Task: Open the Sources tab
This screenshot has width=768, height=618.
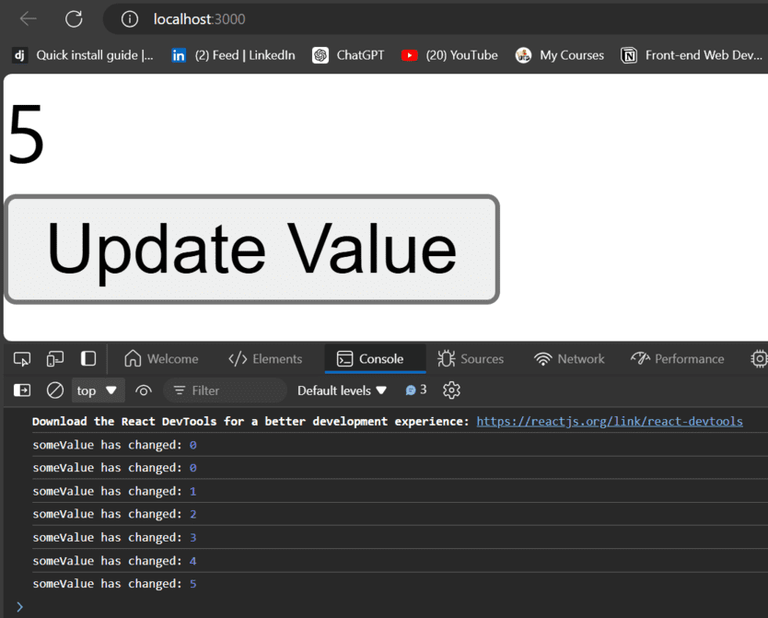Action: point(470,359)
